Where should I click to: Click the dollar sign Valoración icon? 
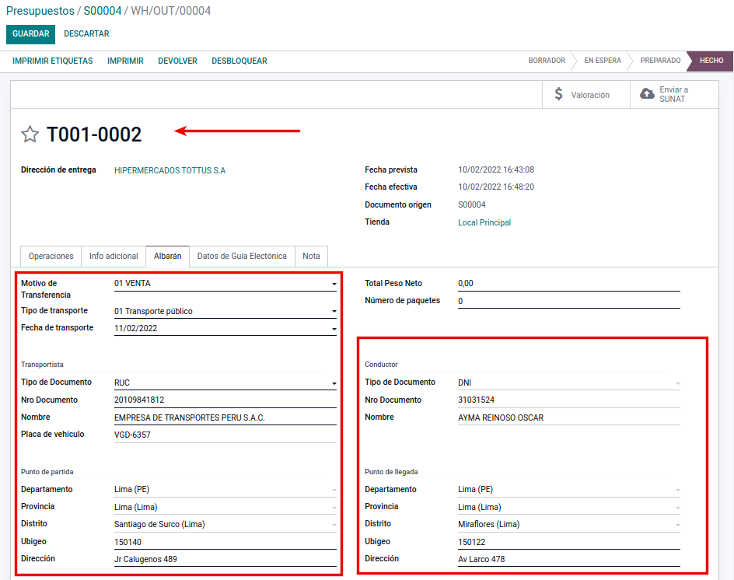pos(558,95)
